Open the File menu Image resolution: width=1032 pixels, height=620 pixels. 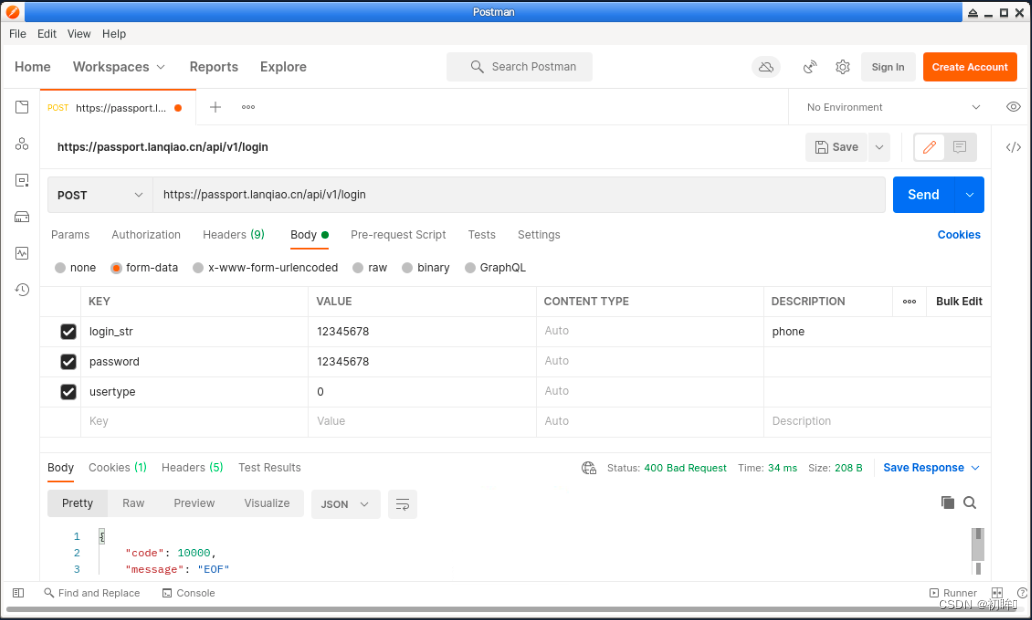point(18,34)
